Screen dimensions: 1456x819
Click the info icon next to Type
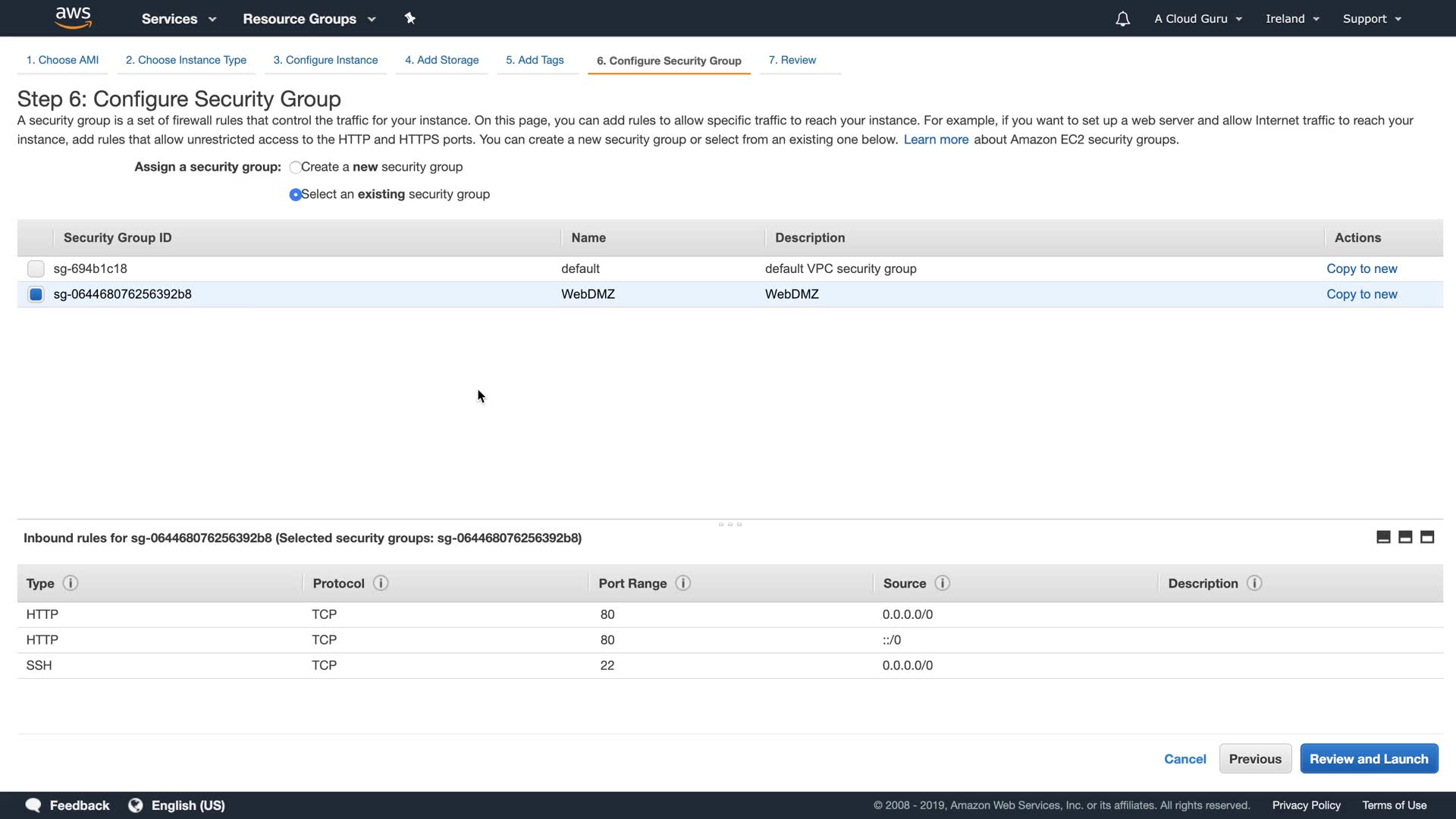pyautogui.click(x=71, y=583)
